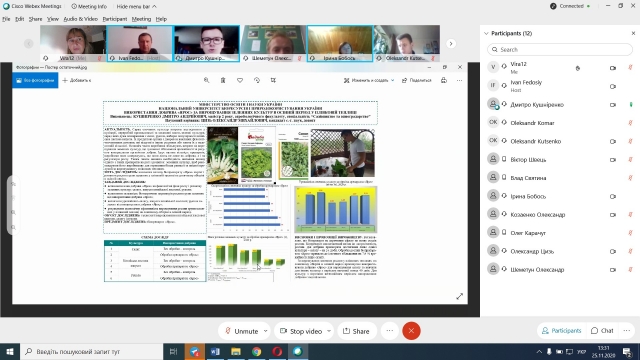Open Opera browser from the taskbar
640x360 pixels.
277,351
